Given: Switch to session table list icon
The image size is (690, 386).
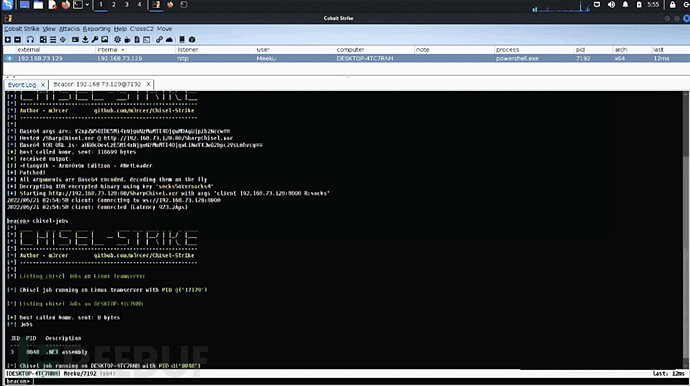Looking at the screenshot, I should tap(53, 40).
